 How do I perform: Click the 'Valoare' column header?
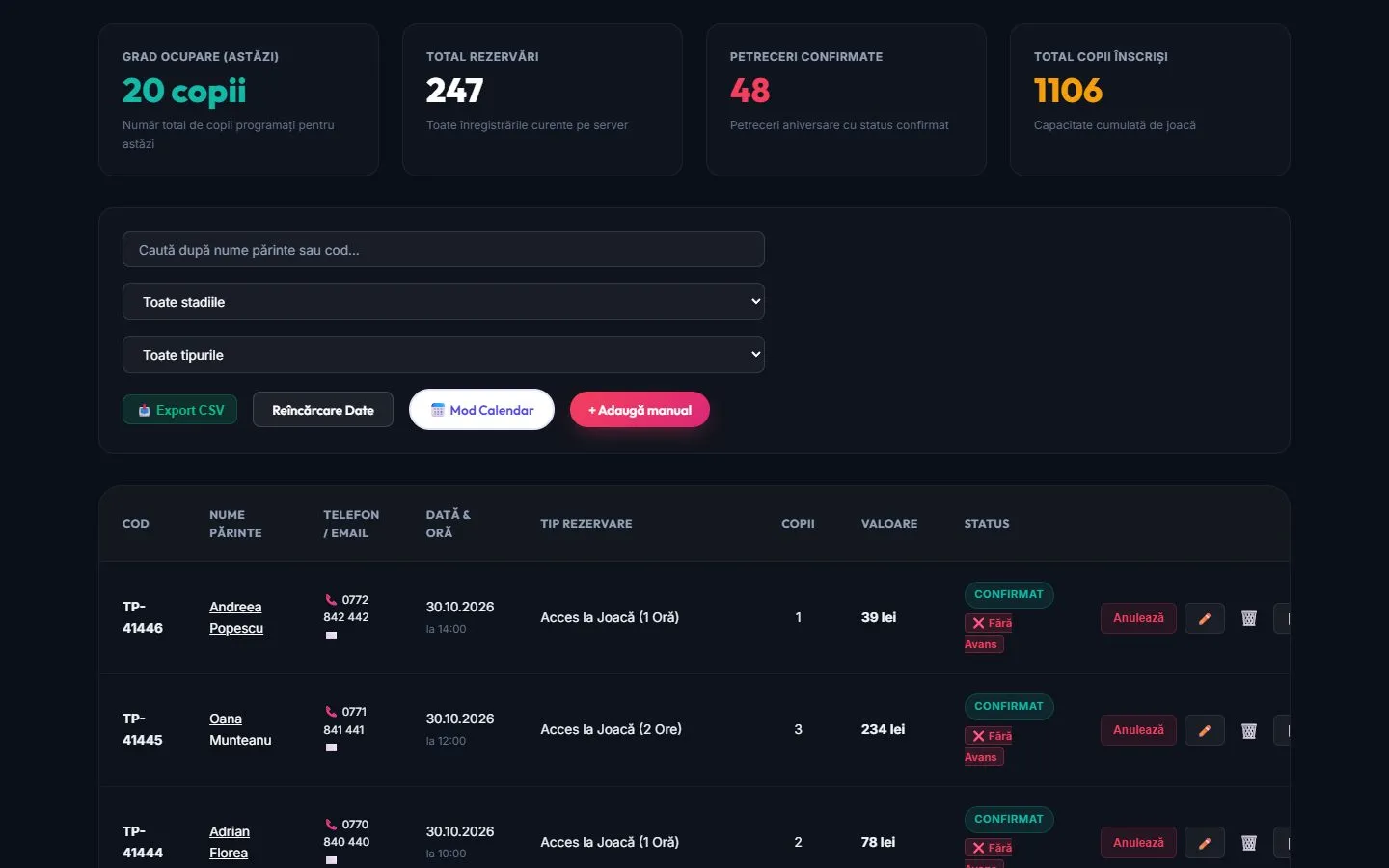click(889, 524)
